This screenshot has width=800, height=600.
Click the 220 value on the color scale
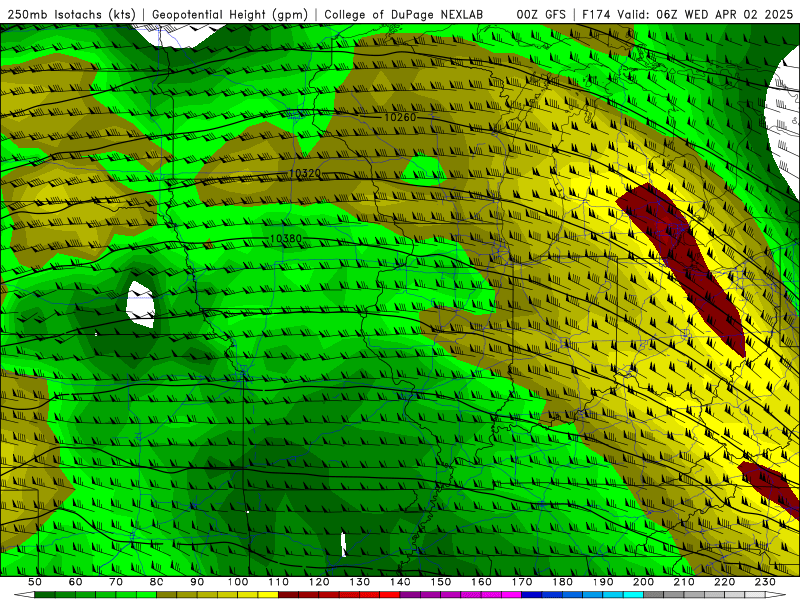click(x=725, y=582)
